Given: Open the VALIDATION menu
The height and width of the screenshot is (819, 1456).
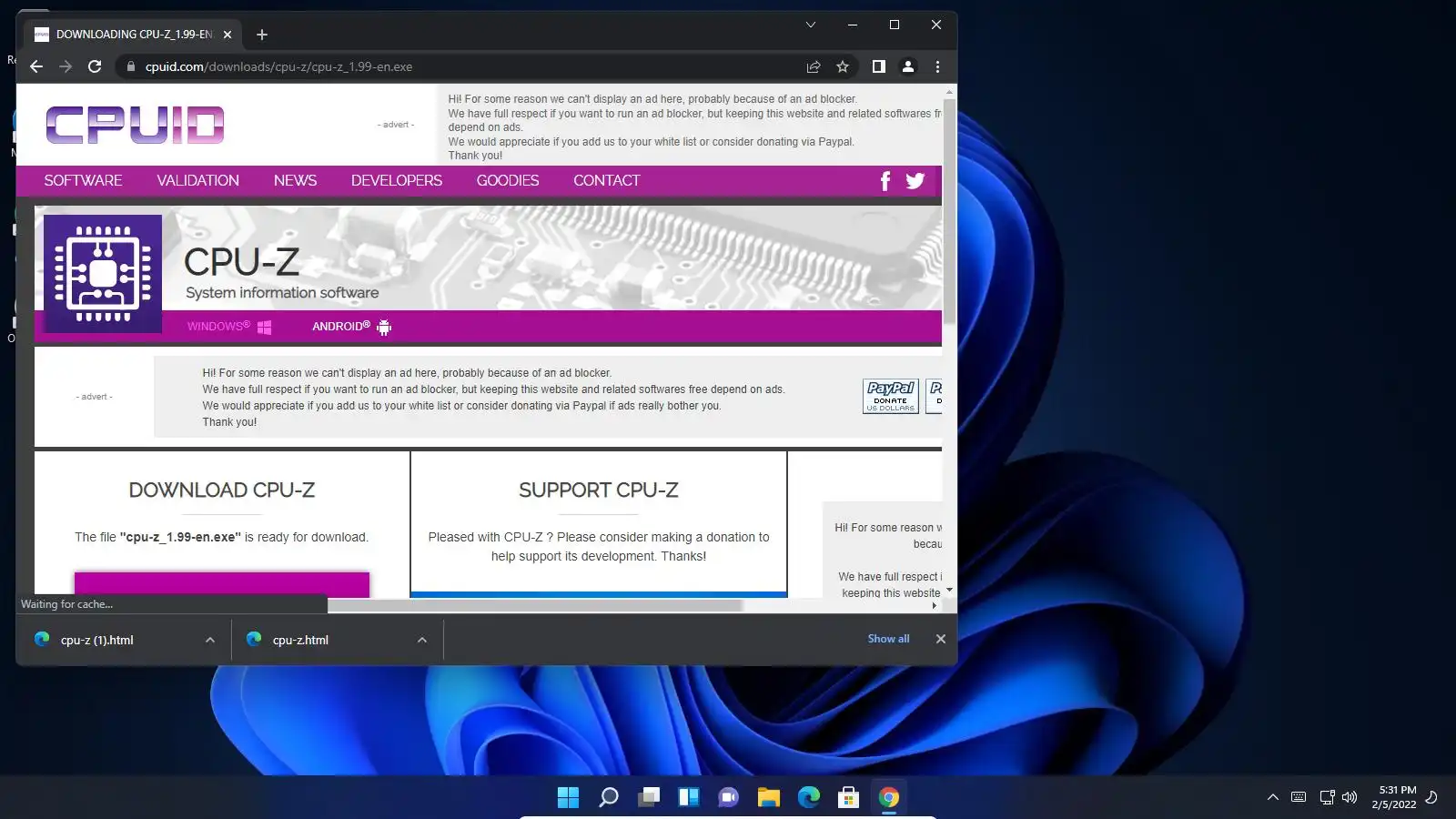Looking at the screenshot, I should click(x=197, y=180).
